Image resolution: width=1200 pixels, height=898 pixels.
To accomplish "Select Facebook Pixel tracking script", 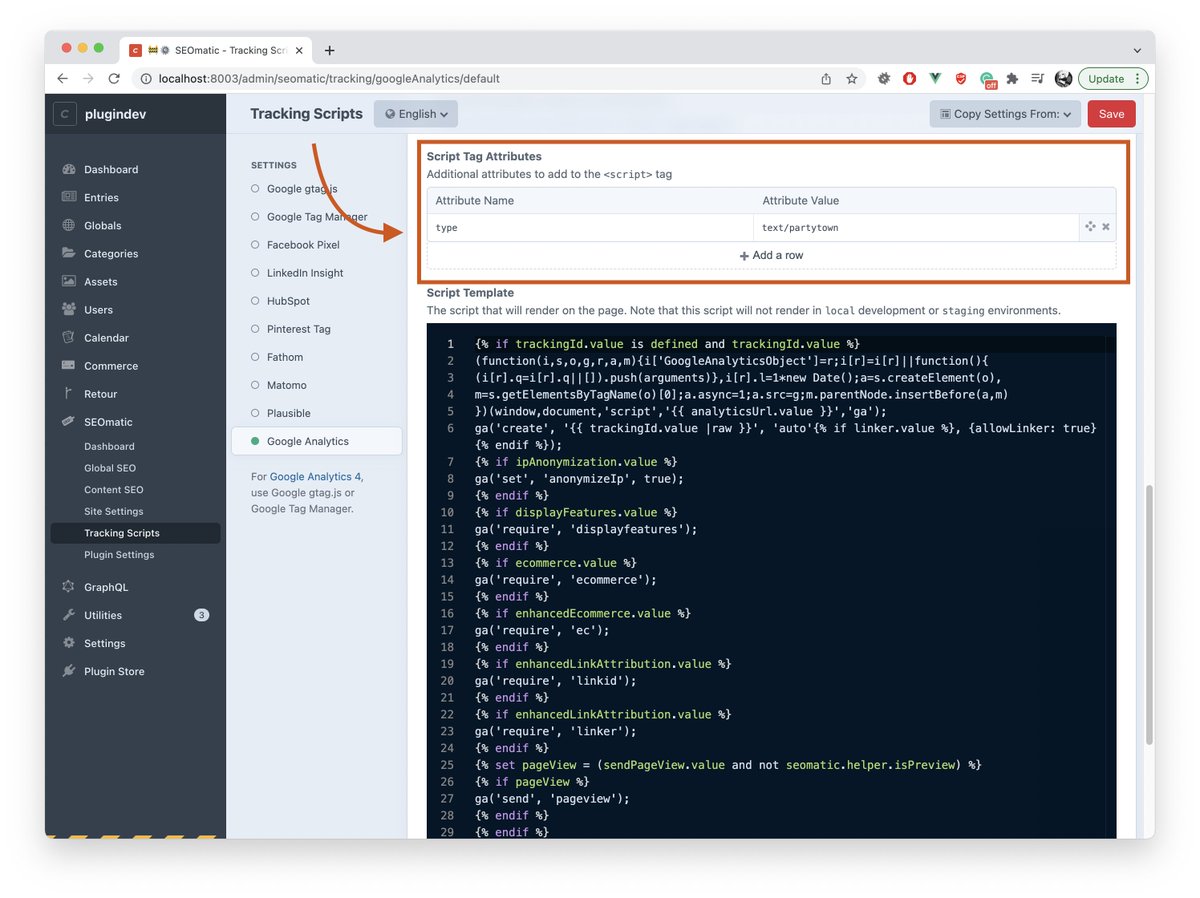I will pos(303,245).
